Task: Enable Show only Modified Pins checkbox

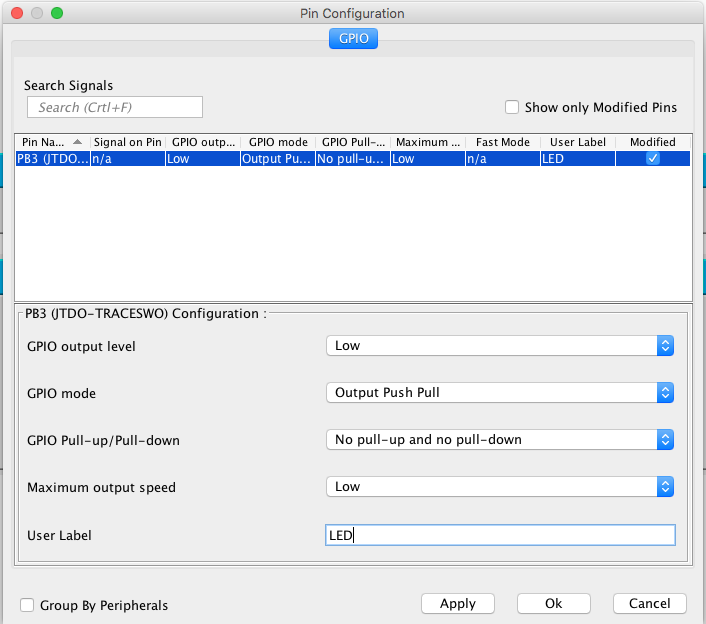Action: (x=512, y=107)
